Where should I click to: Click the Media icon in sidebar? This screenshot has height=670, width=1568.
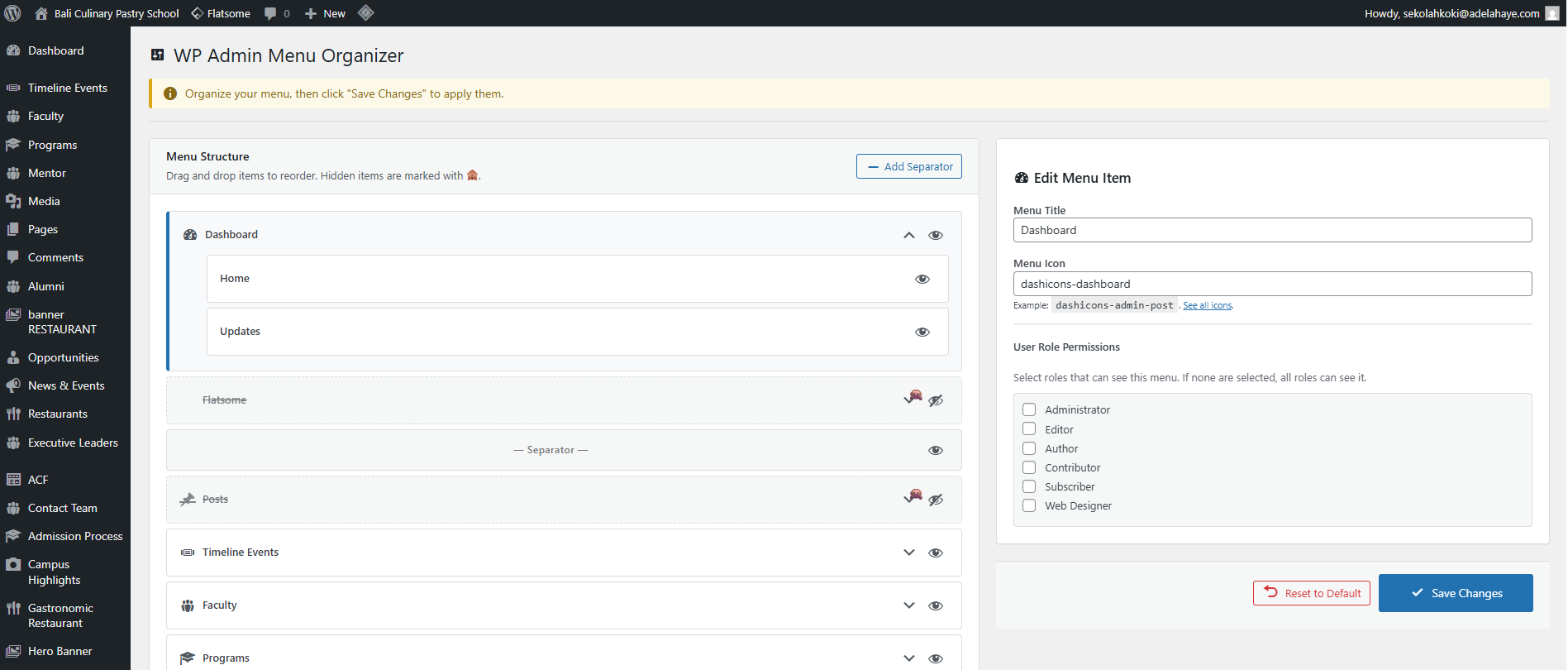click(x=13, y=201)
